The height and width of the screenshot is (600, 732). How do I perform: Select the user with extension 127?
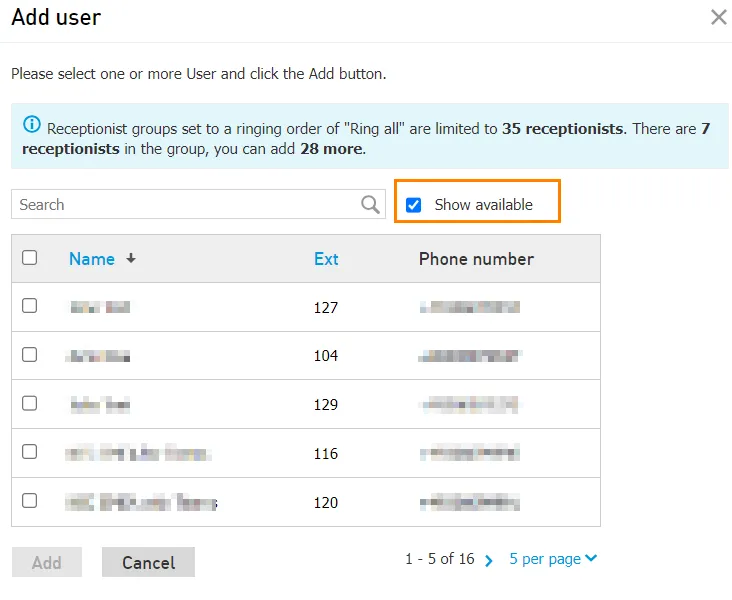pyautogui.click(x=29, y=306)
